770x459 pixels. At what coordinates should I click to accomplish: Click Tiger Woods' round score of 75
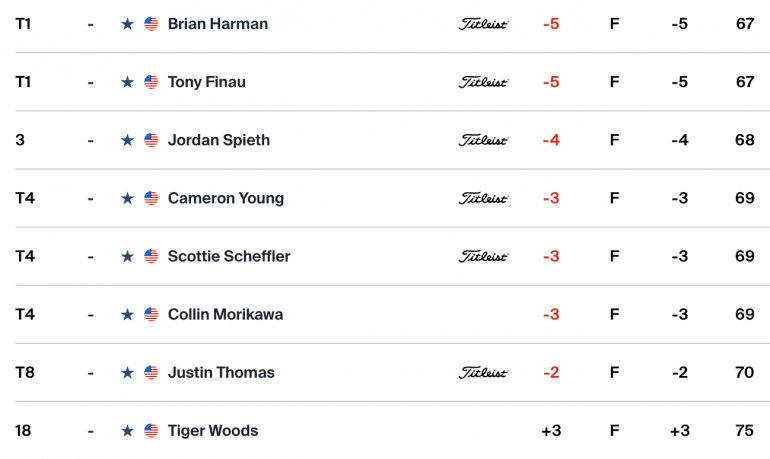pyautogui.click(x=744, y=431)
